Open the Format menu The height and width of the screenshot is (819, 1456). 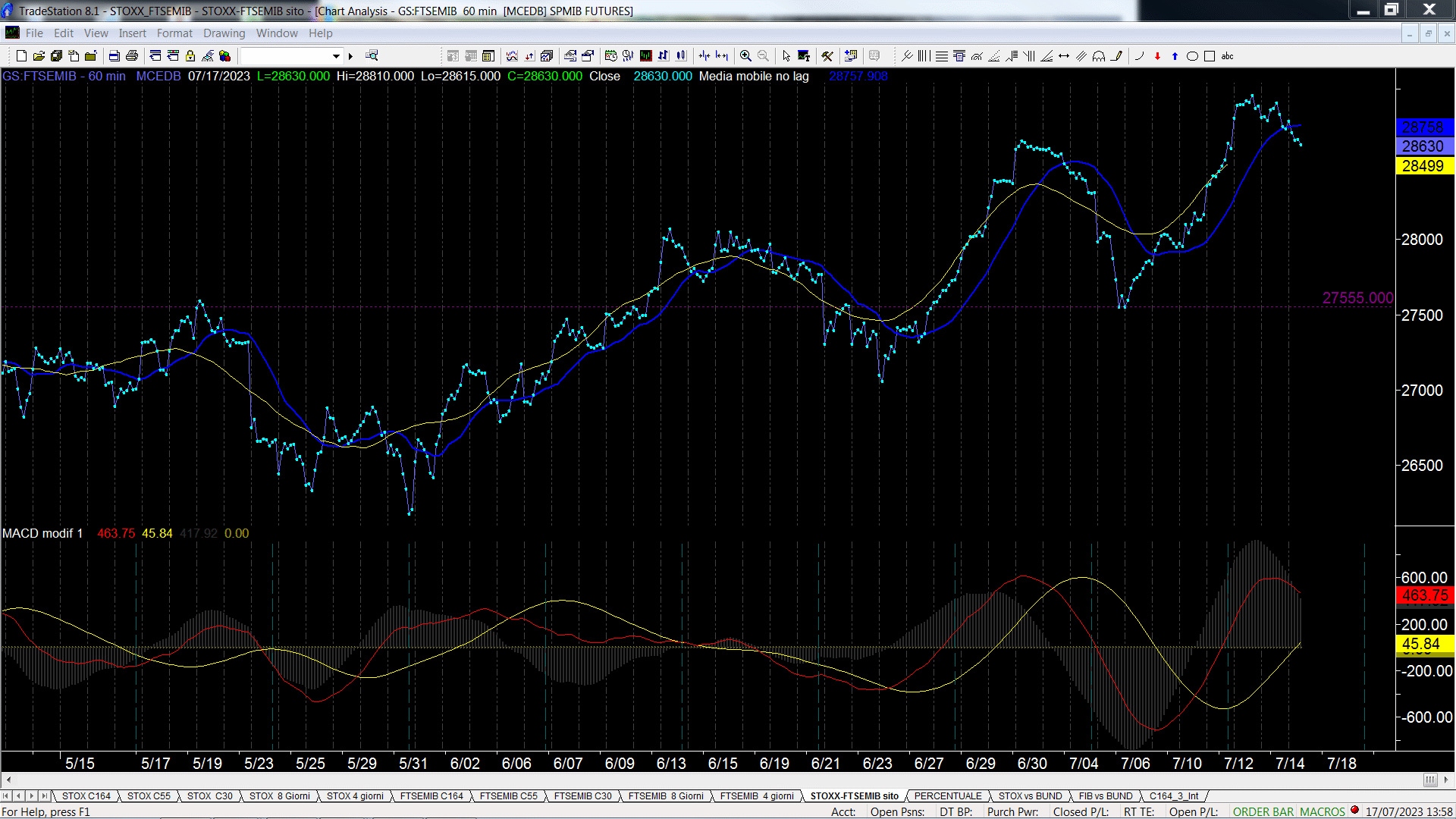[x=174, y=33]
